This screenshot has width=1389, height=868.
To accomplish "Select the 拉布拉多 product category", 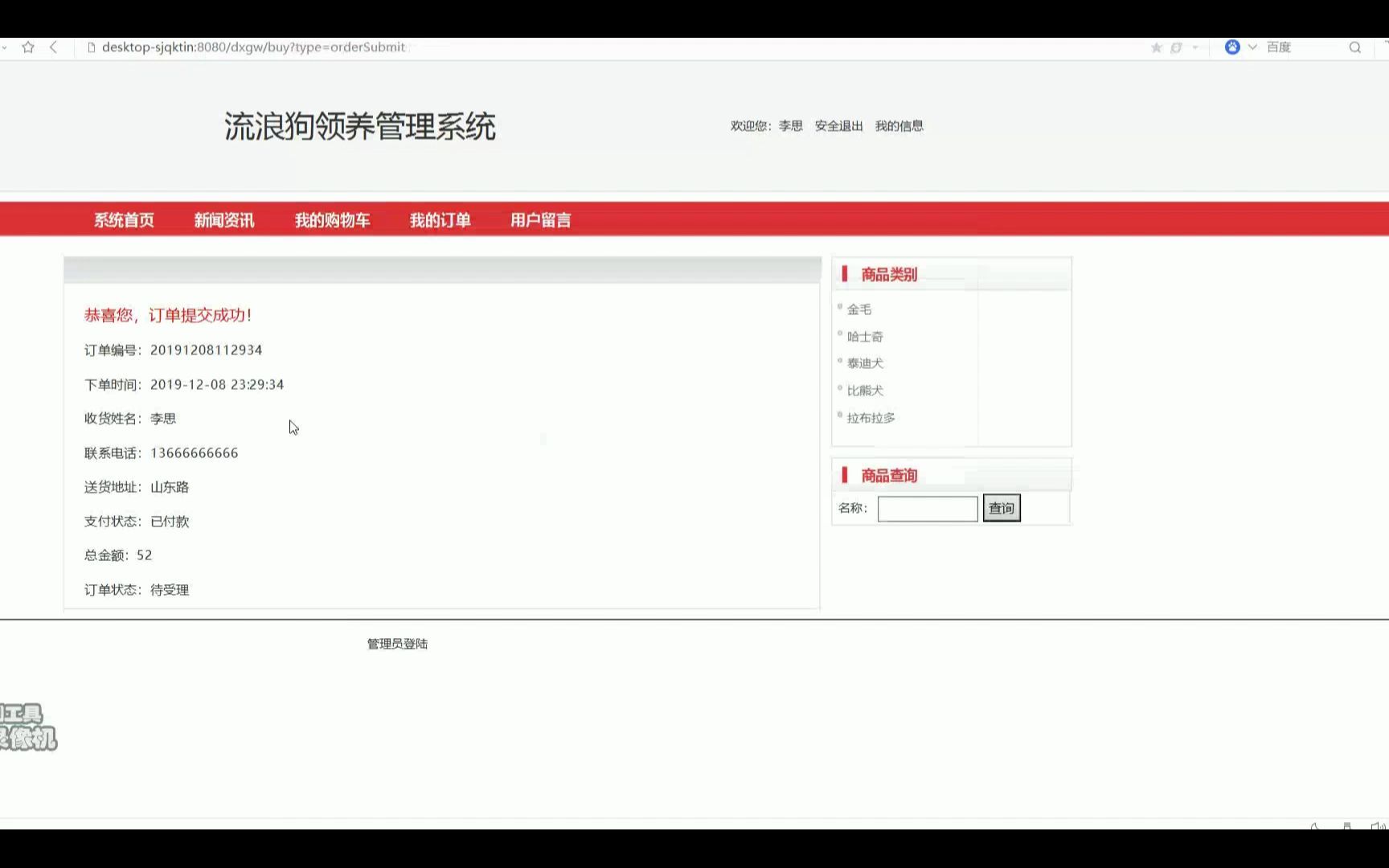I will pos(871,418).
